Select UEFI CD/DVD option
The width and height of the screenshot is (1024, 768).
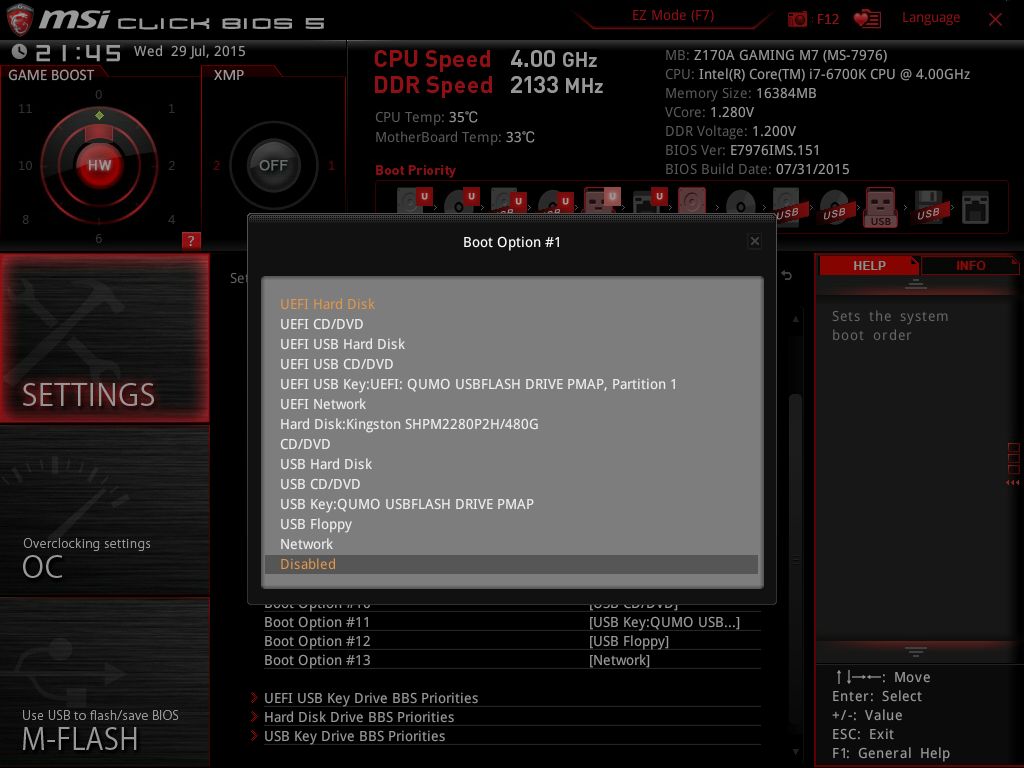point(511,324)
